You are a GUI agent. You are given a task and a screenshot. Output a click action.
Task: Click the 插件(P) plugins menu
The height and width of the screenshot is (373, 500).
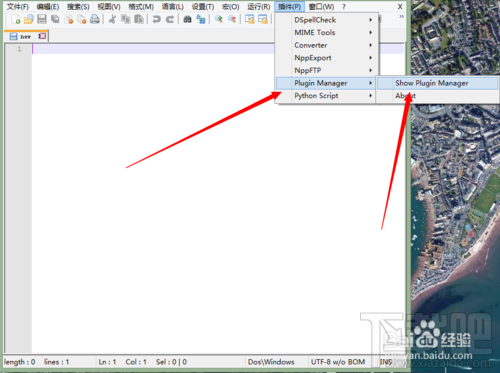click(289, 7)
